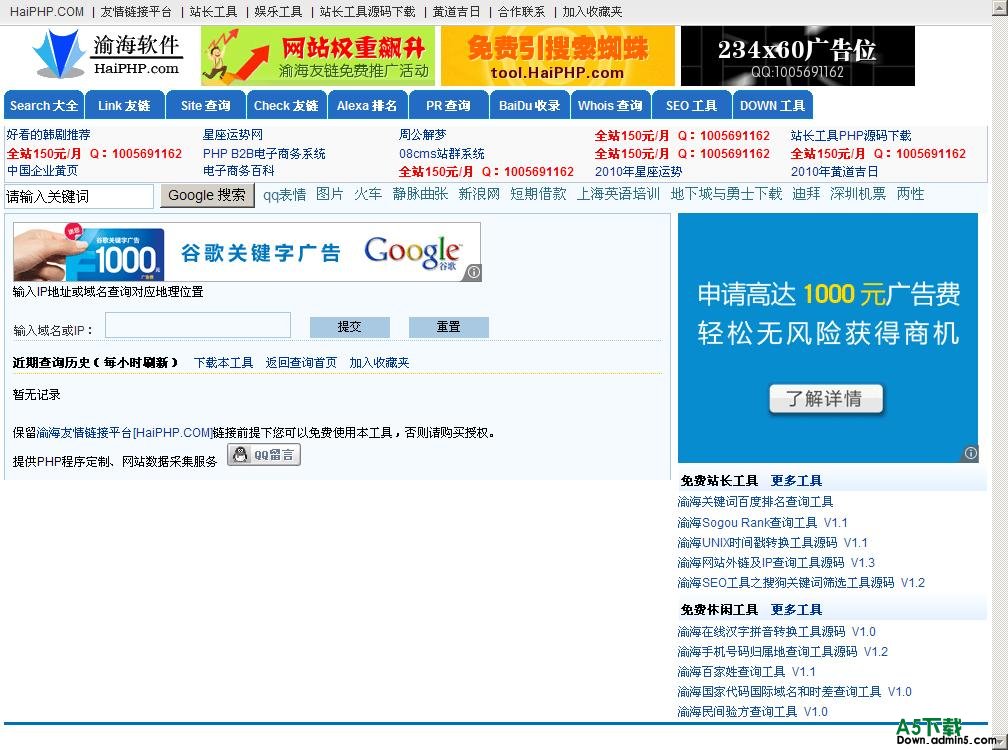This screenshot has width=1008, height=750.
Task: Open the 08cms站群系统 link
Action: point(442,154)
